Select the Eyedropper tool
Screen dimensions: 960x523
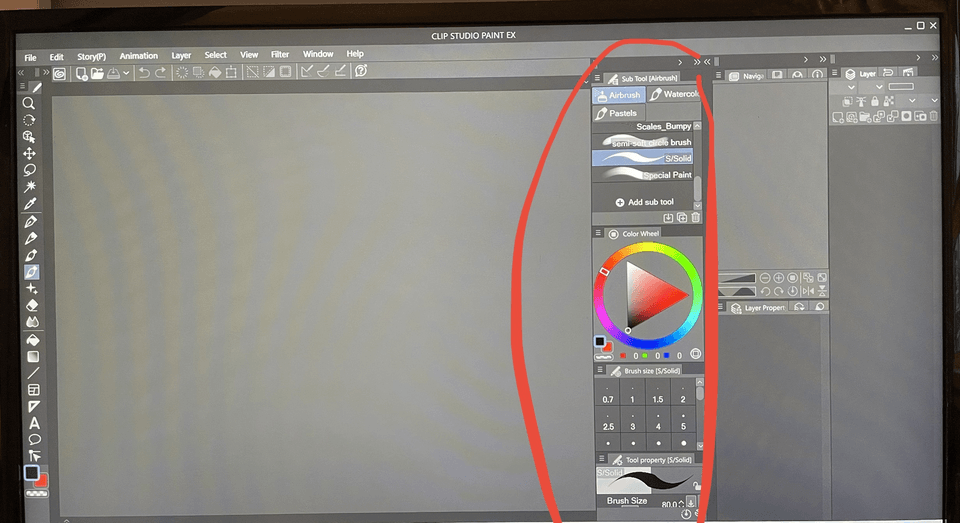(29, 203)
